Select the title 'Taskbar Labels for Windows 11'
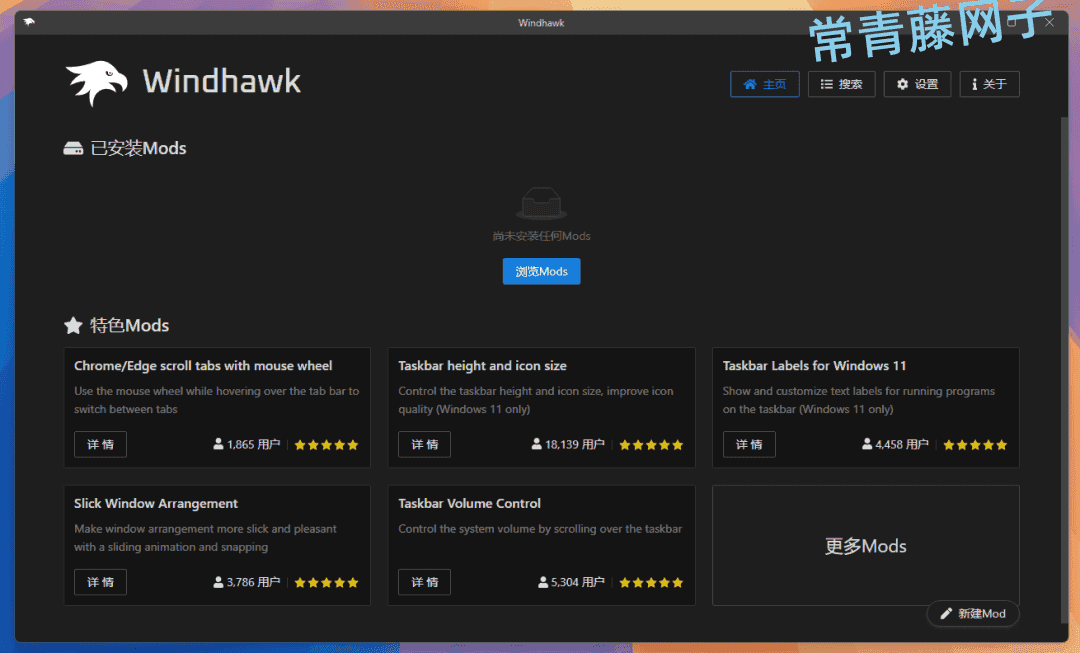 point(814,366)
